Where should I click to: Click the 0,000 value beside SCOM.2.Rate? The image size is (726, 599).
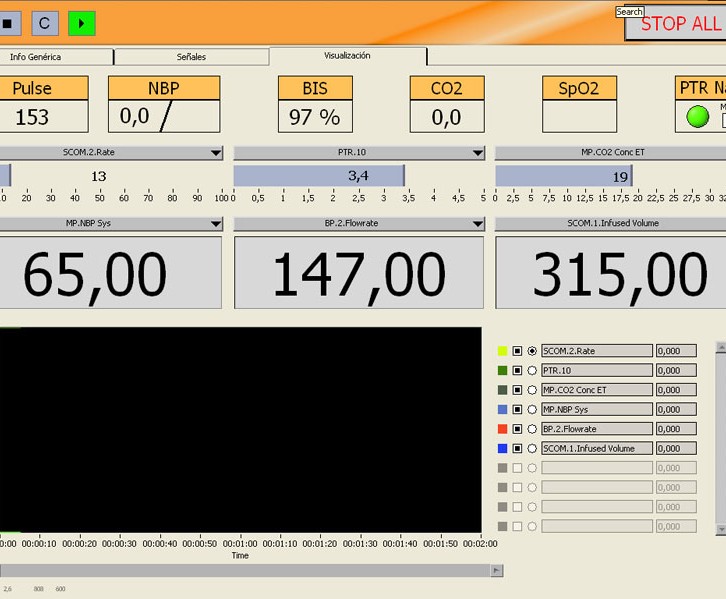click(x=676, y=351)
